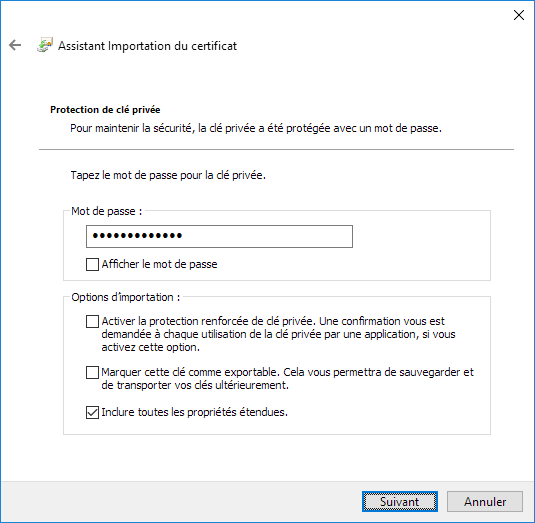Image resolution: width=535 pixels, height=523 pixels.
Task: Close the certificate import dialog with X
Action: [x=519, y=15]
